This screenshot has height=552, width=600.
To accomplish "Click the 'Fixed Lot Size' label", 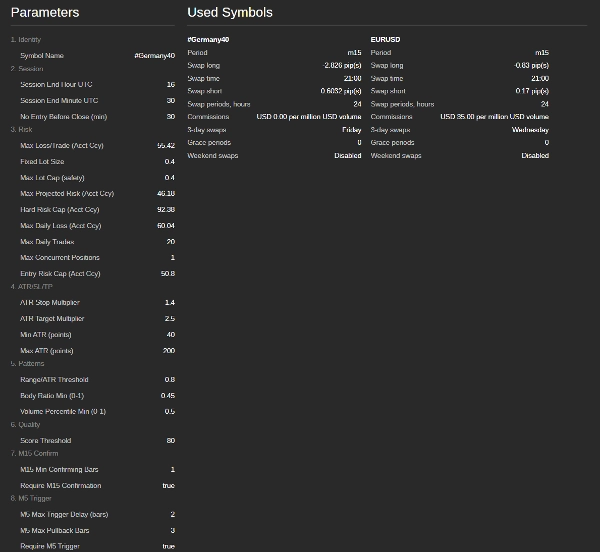I will click(x=42, y=162).
